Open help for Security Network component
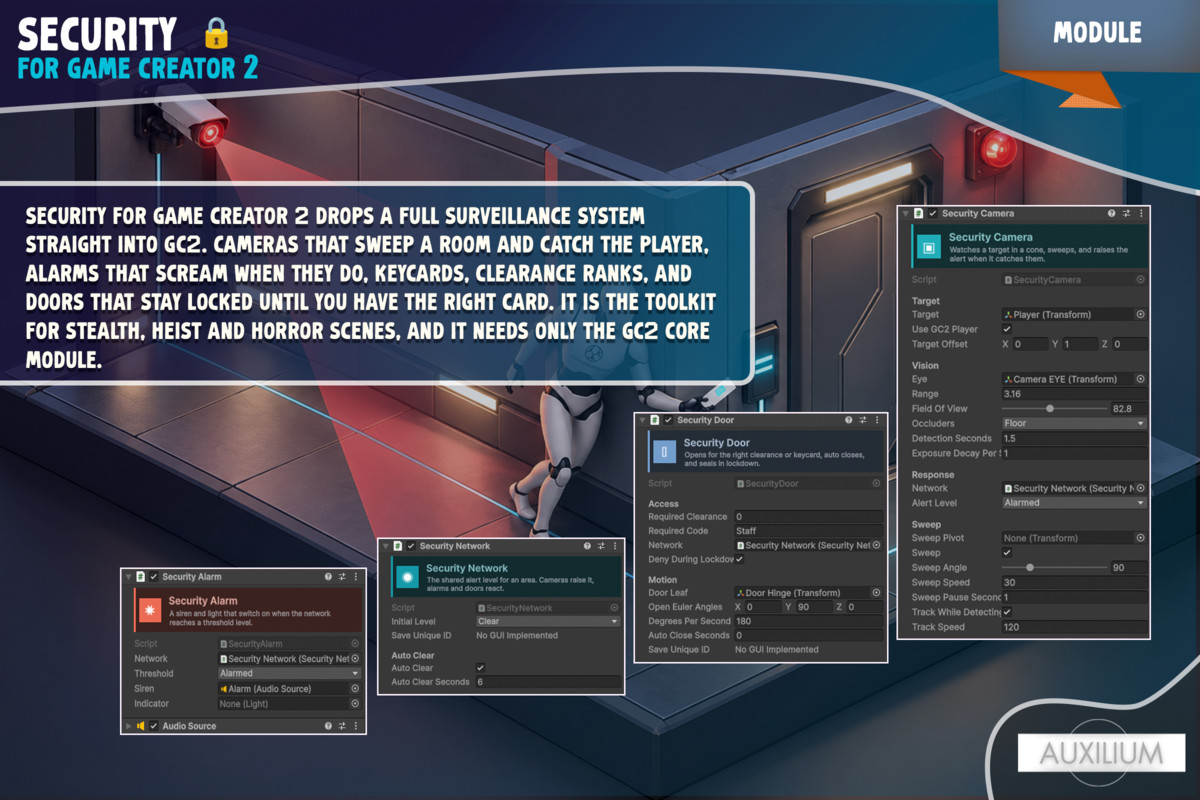1200x800 pixels. (586, 546)
